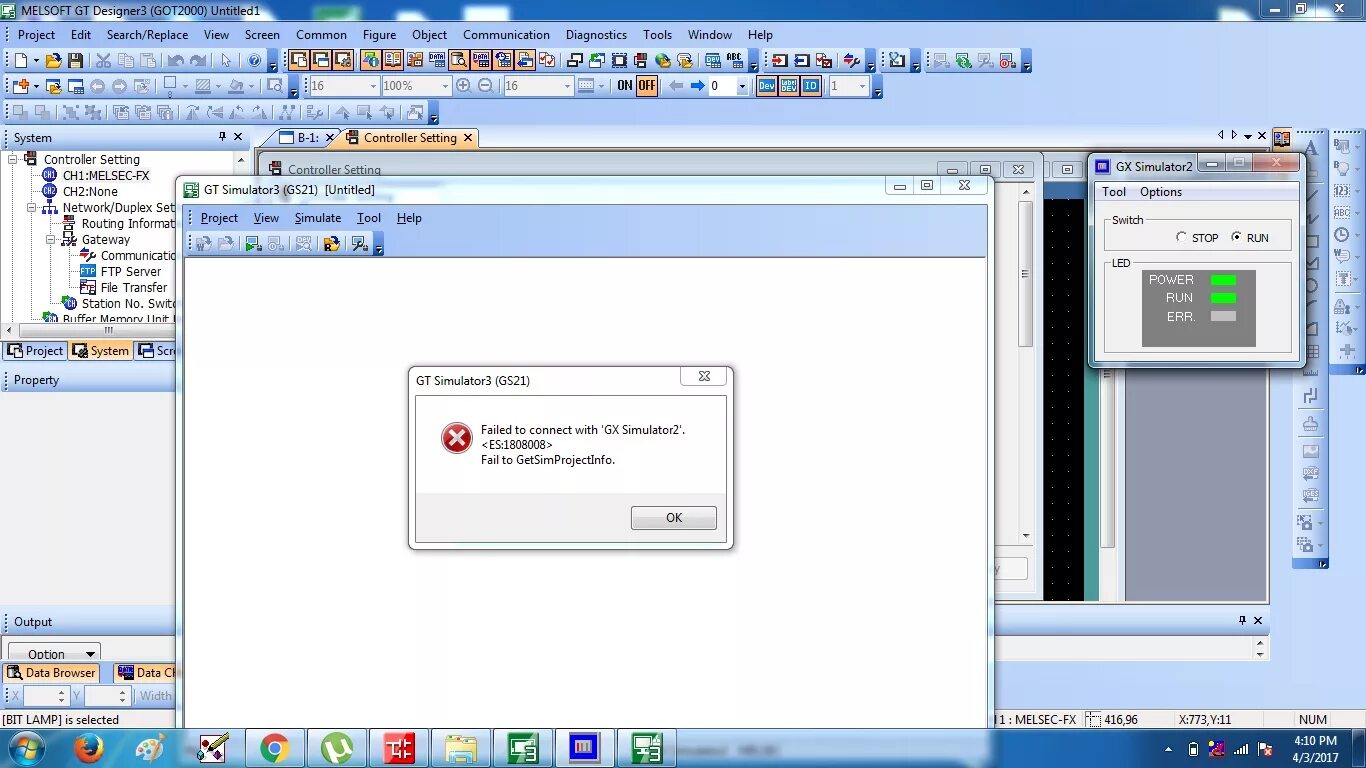Image resolution: width=1366 pixels, height=768 pixels.
Task: Save the project with the floppy disk icon
Action: click(x=75, y=61)
